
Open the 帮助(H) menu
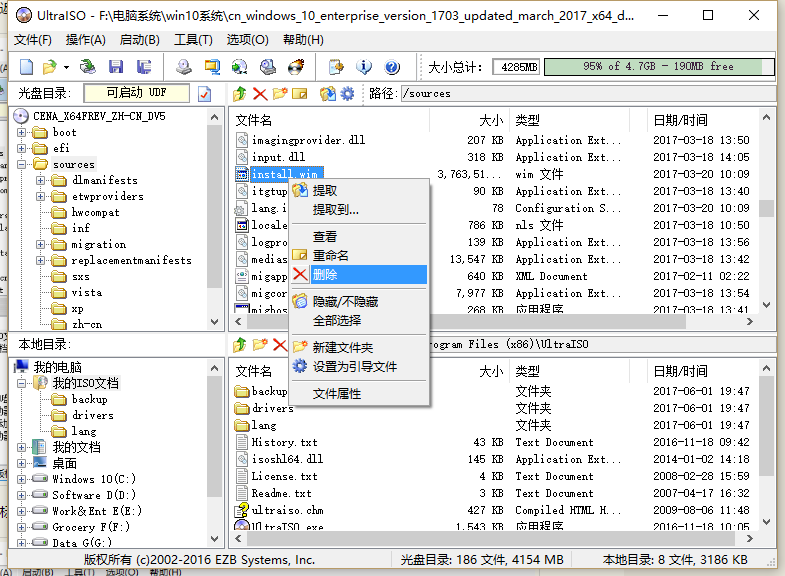click(303, 40)
